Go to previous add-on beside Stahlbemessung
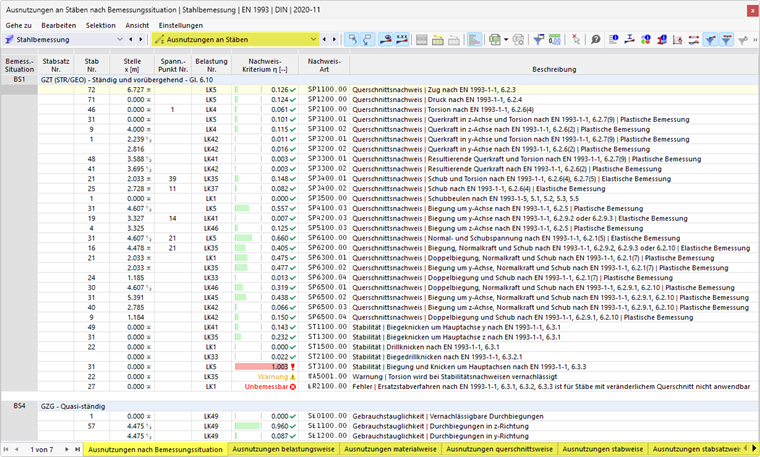The width and height of the screenshot is (760, 457). (131, 39)
